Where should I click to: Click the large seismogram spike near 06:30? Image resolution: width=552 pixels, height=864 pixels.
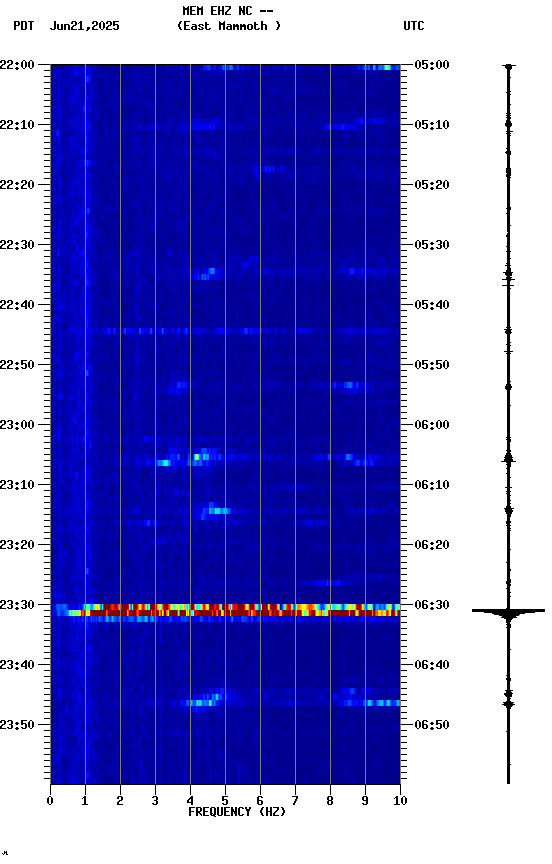(x=508, y=611)
